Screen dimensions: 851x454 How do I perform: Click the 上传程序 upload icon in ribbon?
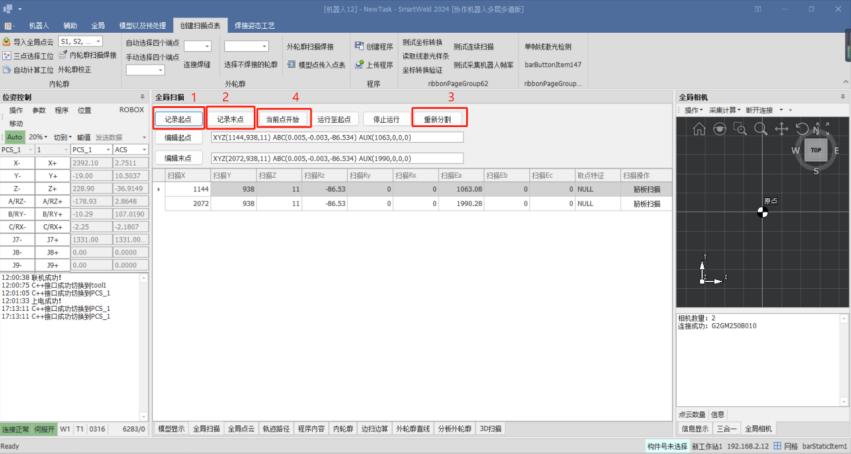(x=359, y=63)
